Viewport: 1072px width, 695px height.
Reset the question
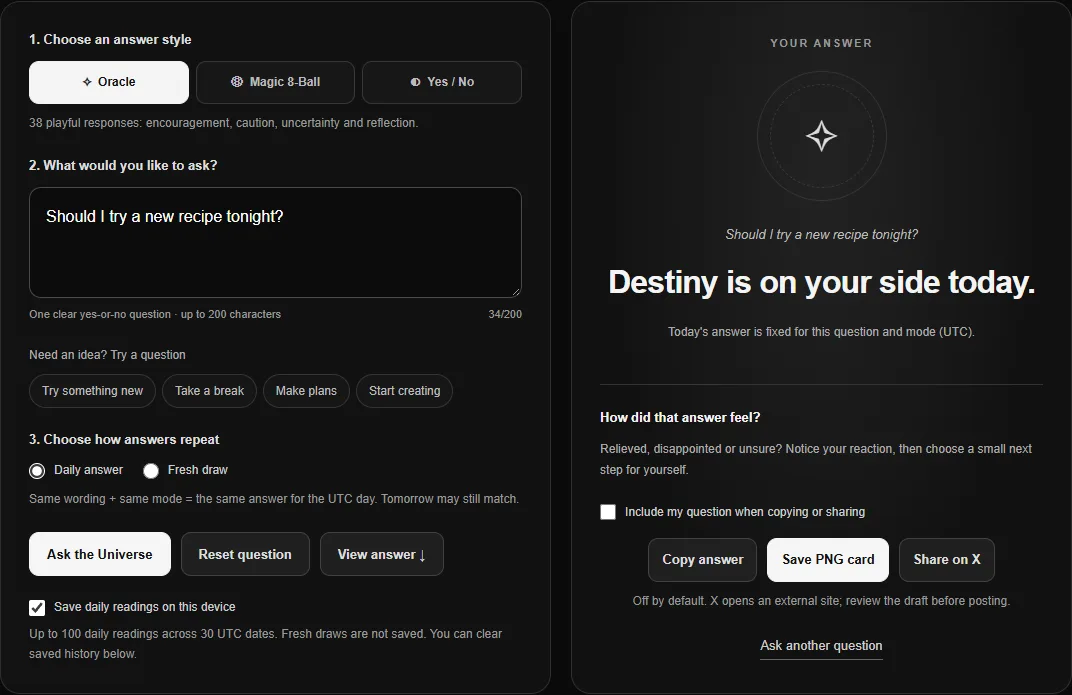[245, 554]
